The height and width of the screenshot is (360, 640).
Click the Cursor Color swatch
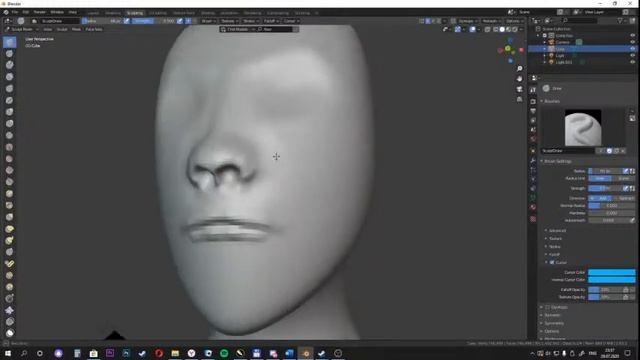(611, 272)
